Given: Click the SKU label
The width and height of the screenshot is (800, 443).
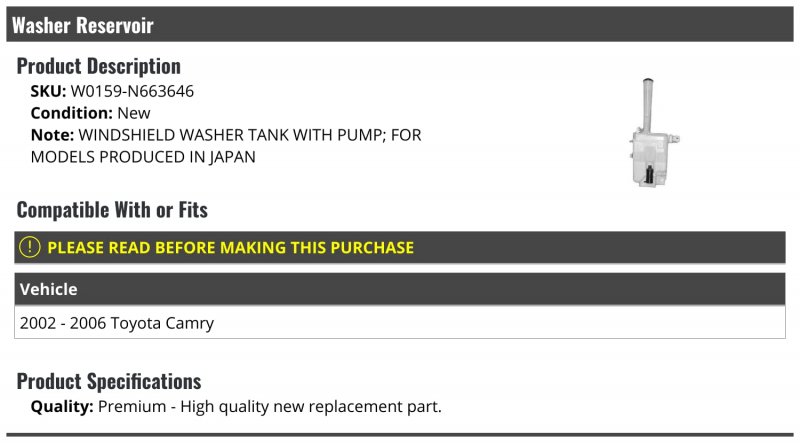Looking at the screenshot, I should coord(48,91).
